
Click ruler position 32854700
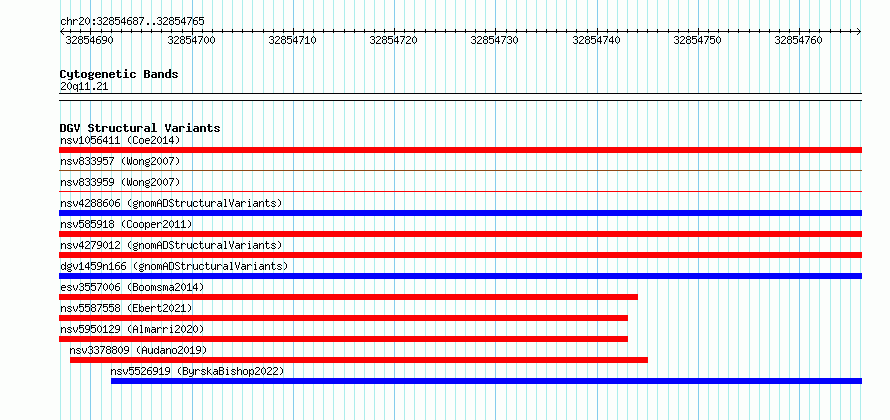[x=192, y=40]
